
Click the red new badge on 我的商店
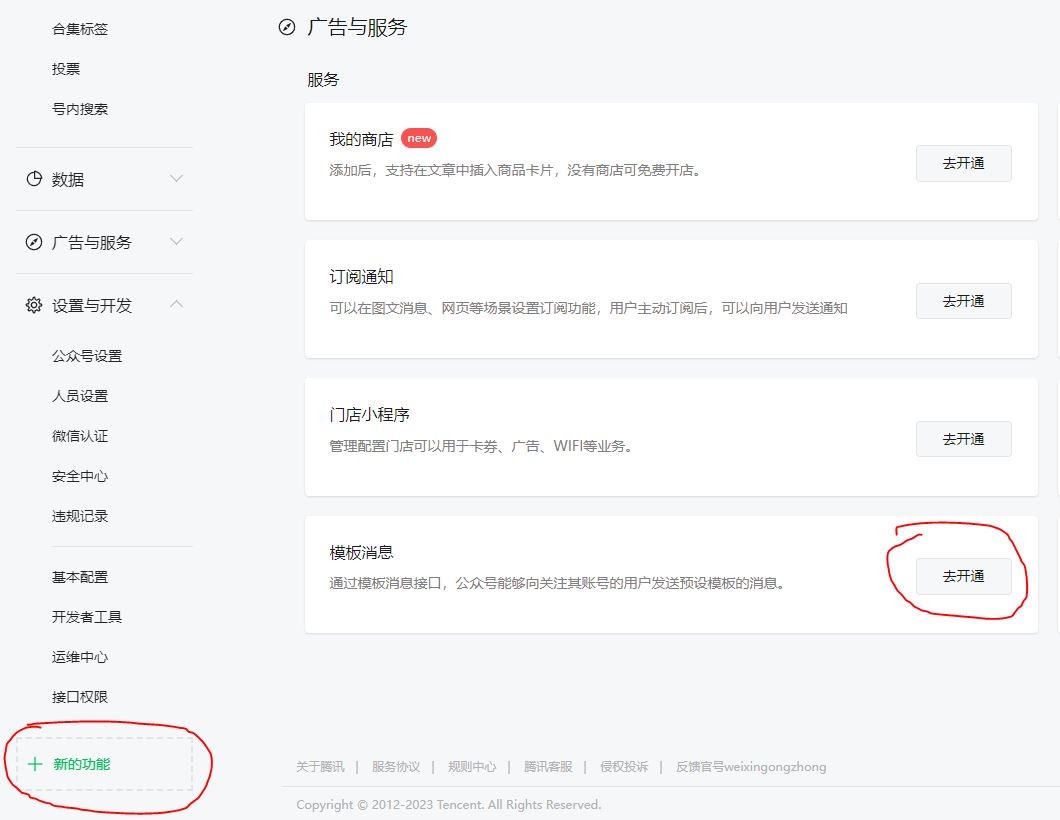(419, 139)
